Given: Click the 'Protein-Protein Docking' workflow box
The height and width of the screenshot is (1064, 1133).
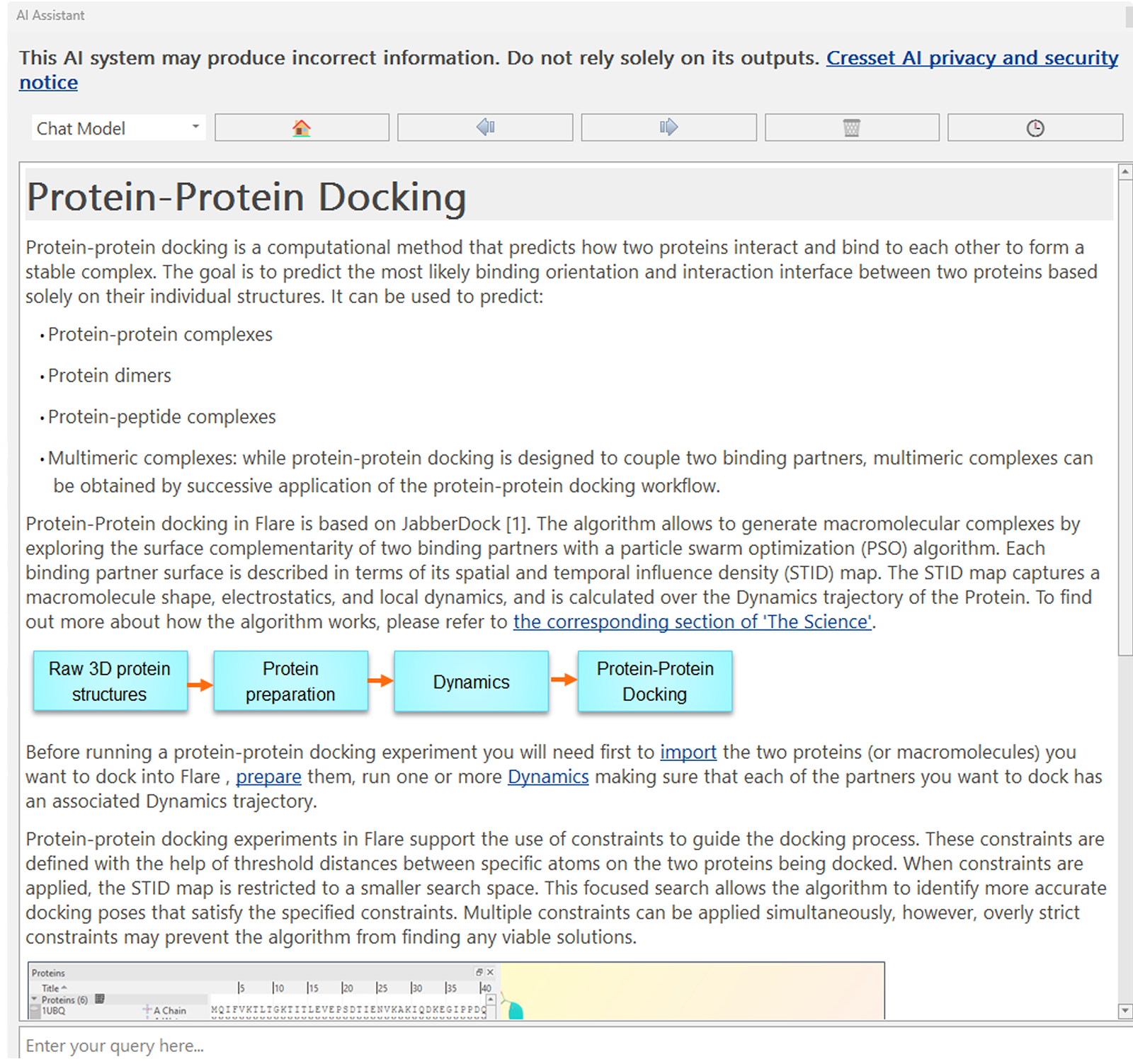Looking at the screenshot, I should pos(655,682).
